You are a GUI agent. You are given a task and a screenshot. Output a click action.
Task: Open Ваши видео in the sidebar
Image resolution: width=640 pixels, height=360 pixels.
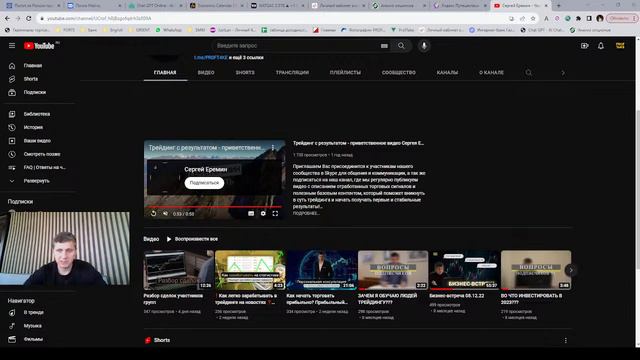(x=37, y=141)
